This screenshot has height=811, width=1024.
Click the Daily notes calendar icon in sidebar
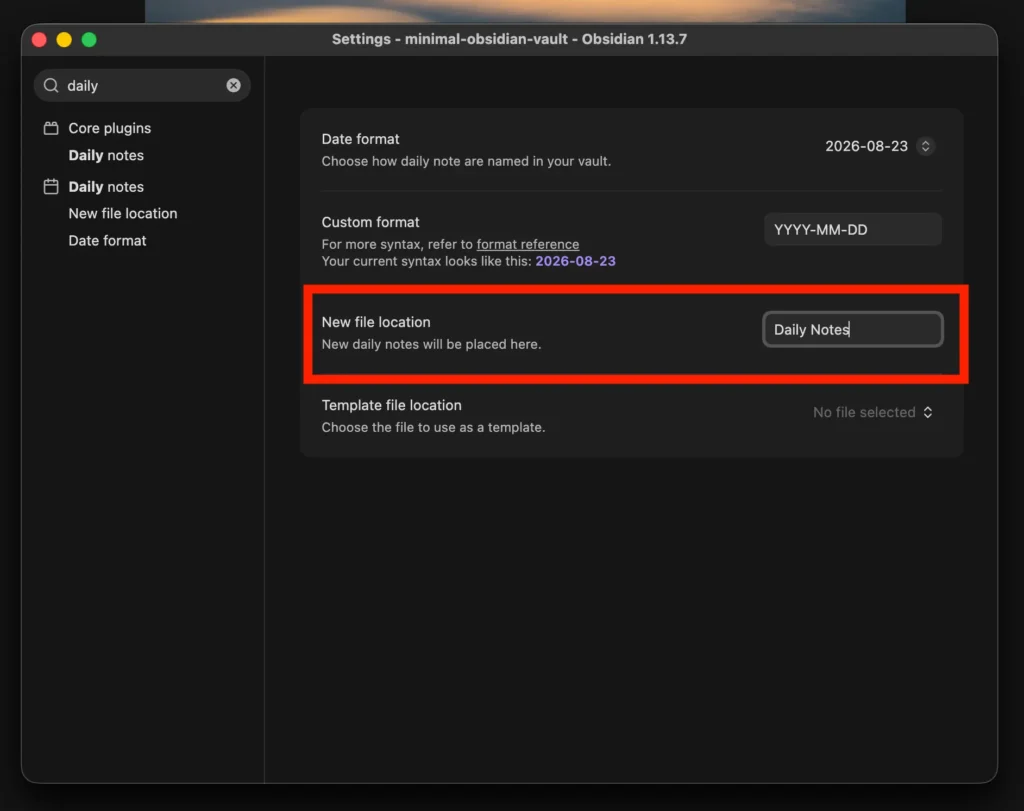coord(51,187)
